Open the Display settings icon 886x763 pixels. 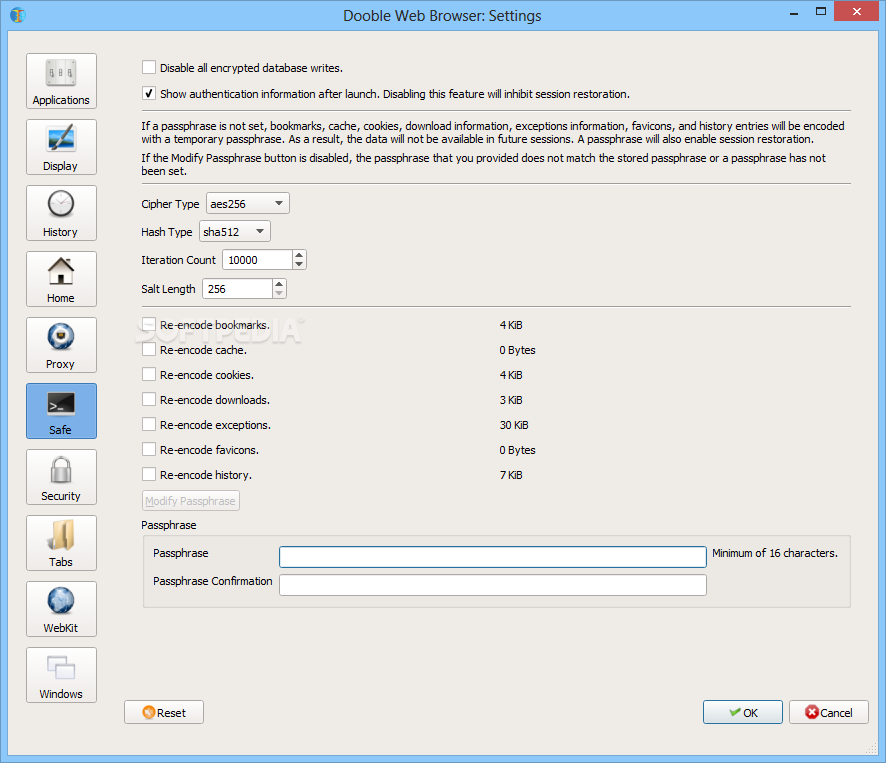click(x=61, y=147)
